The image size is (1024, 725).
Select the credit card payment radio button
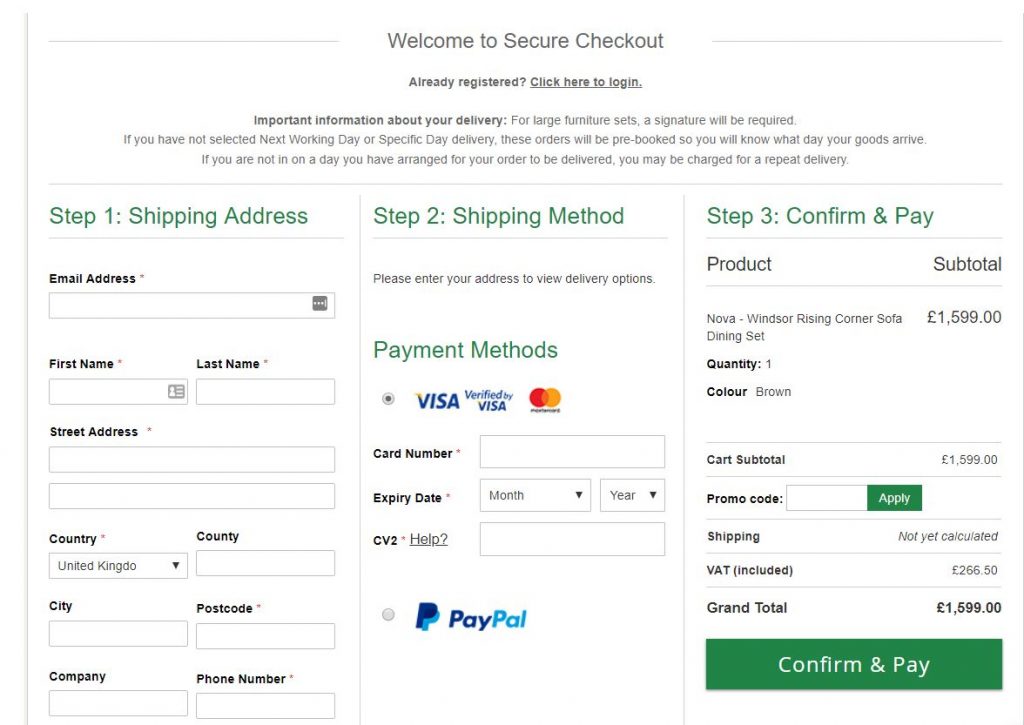click(388, 398)
